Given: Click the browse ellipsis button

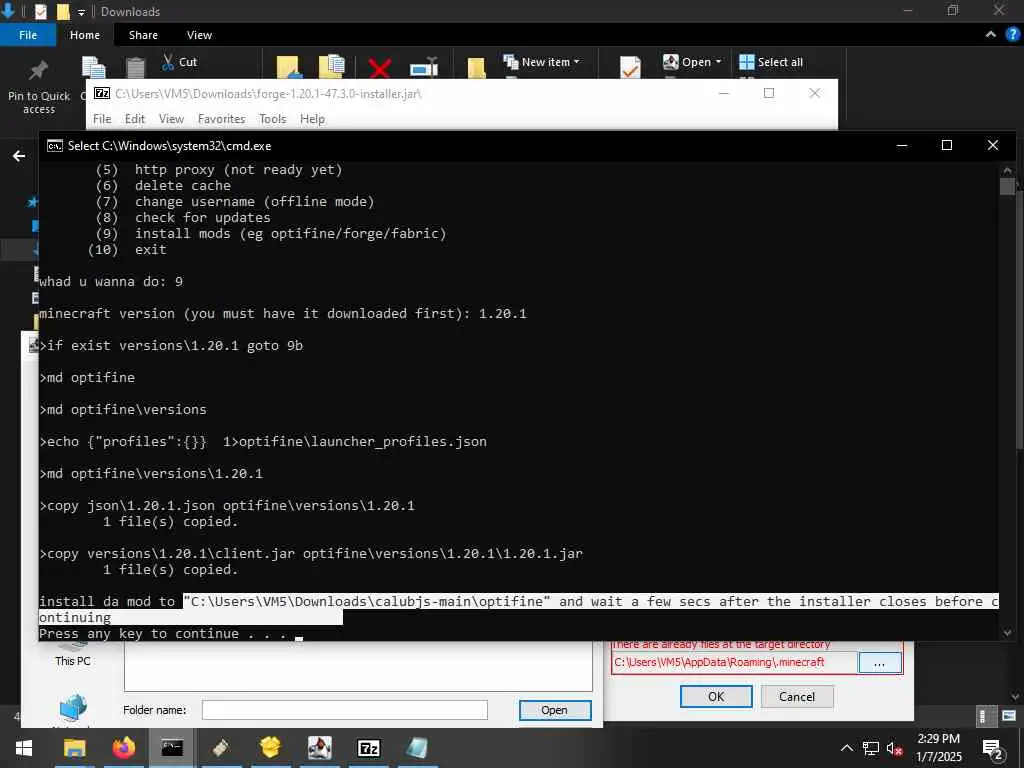Looking at the screenshot, I should coord(879,663).
